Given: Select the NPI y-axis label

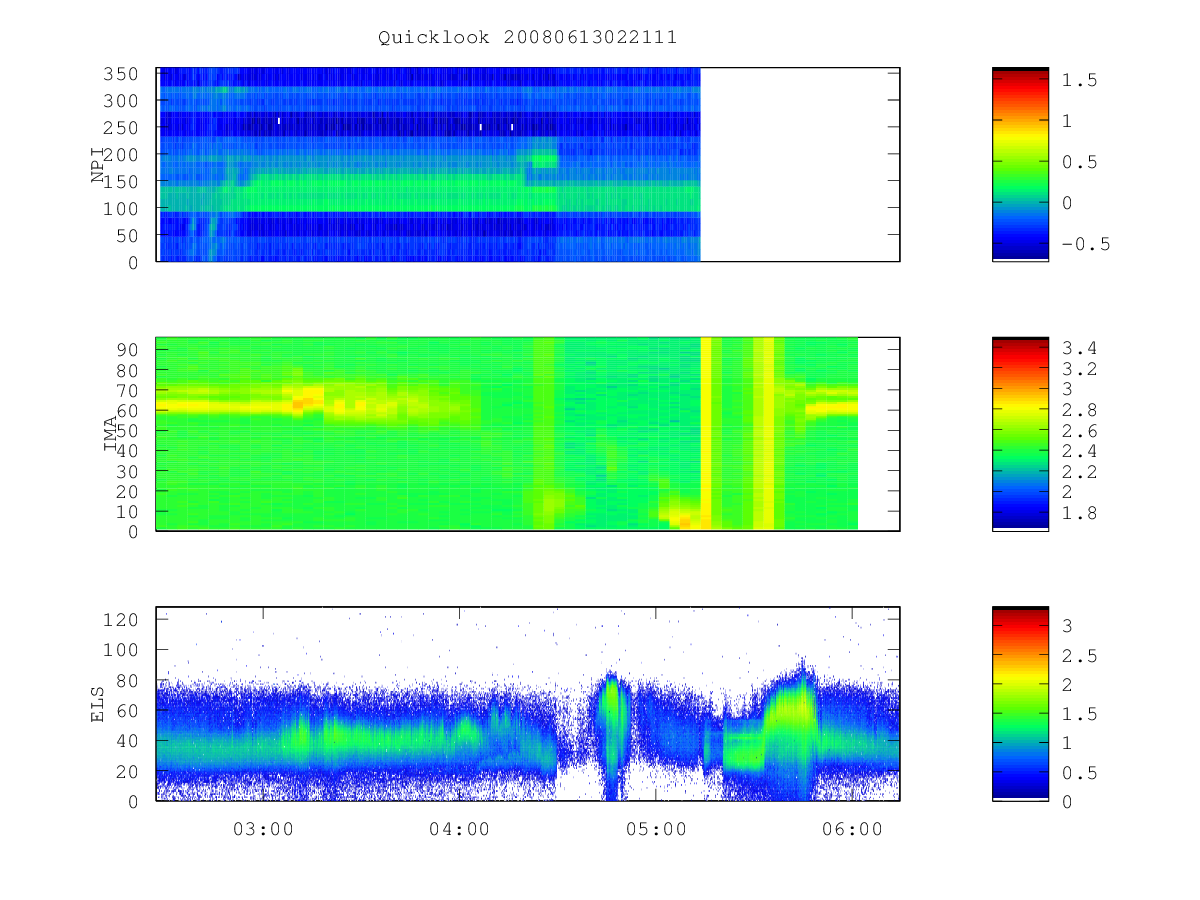Looking at the screenshot, I should coord(98,165).
